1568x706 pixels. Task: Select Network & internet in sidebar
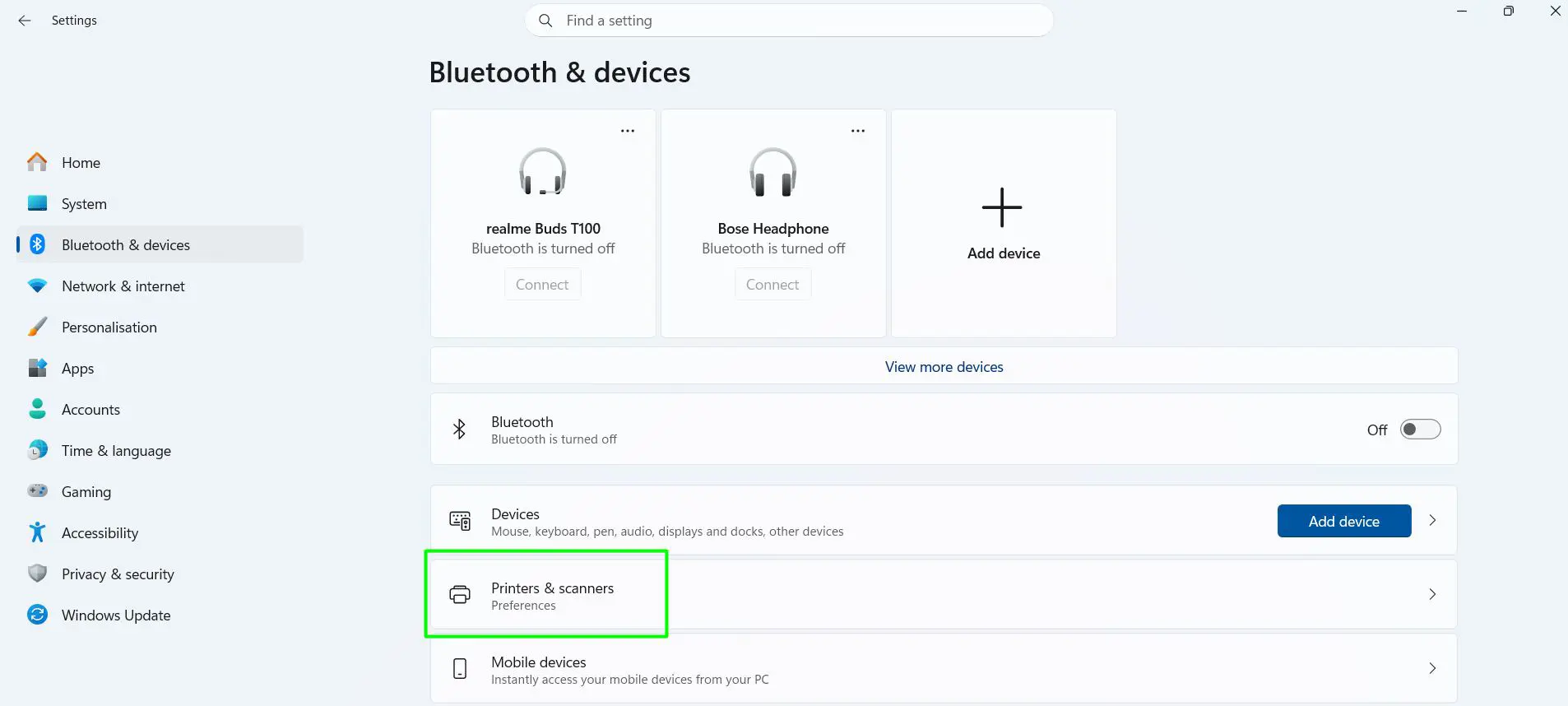(160, 286)
